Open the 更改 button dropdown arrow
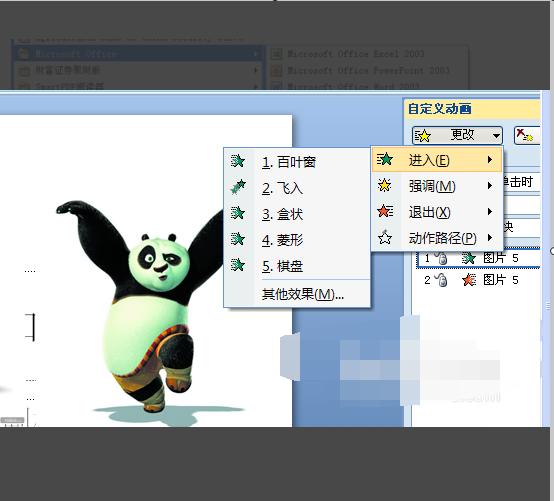The image size is (554, 501). (x=496, y=136)
